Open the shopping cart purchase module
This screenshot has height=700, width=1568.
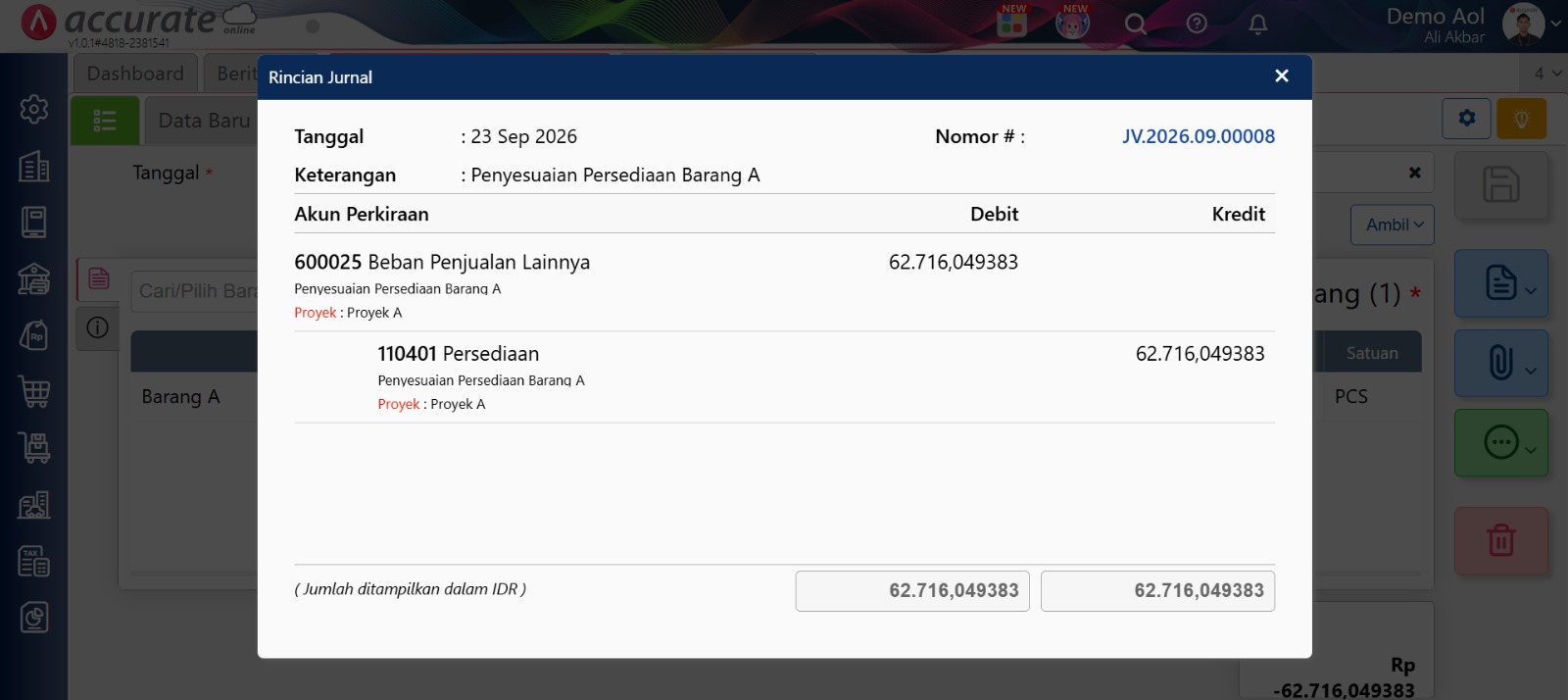coord(34,391)
